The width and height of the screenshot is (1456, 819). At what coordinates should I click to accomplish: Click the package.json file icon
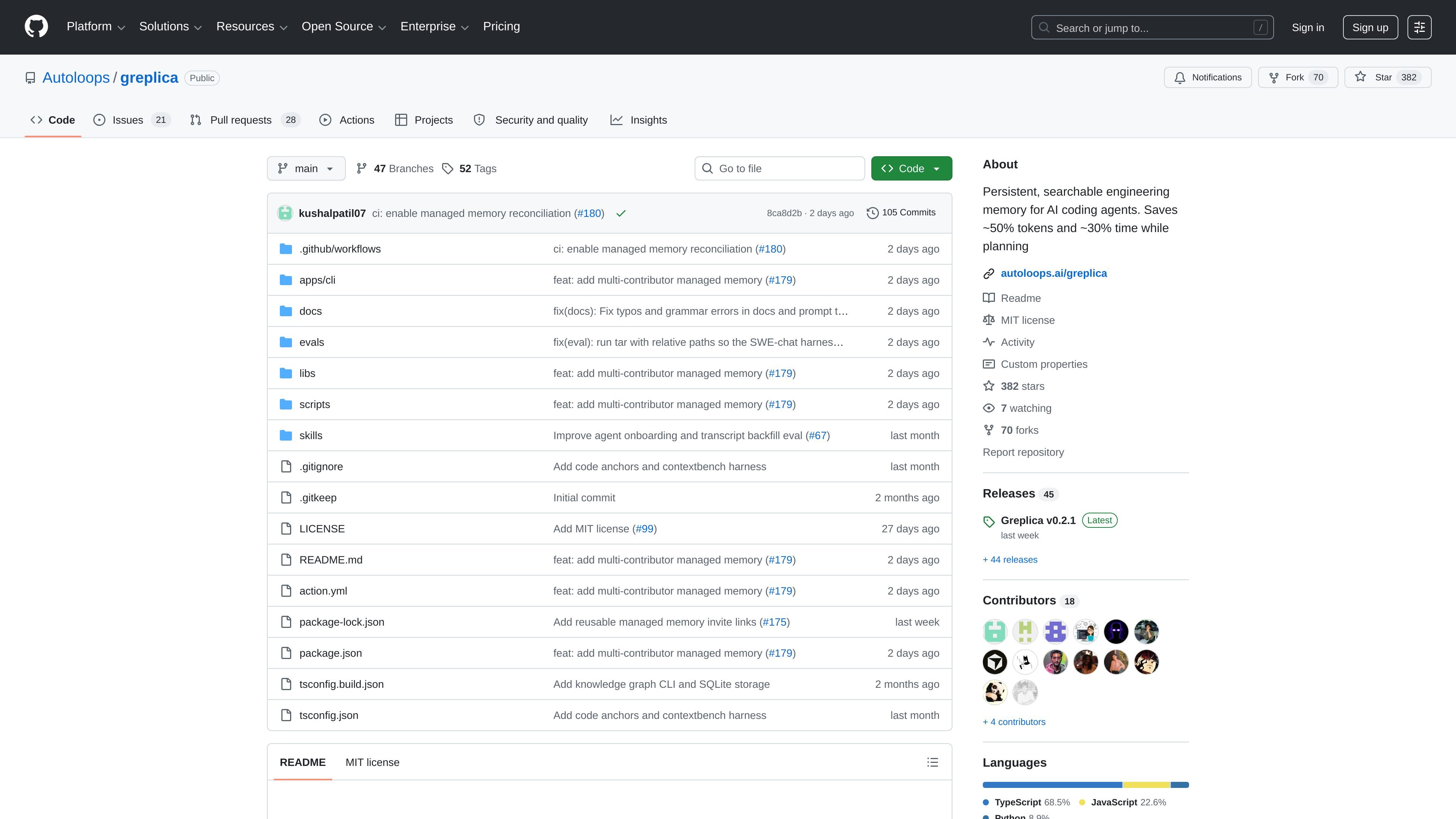286,653
